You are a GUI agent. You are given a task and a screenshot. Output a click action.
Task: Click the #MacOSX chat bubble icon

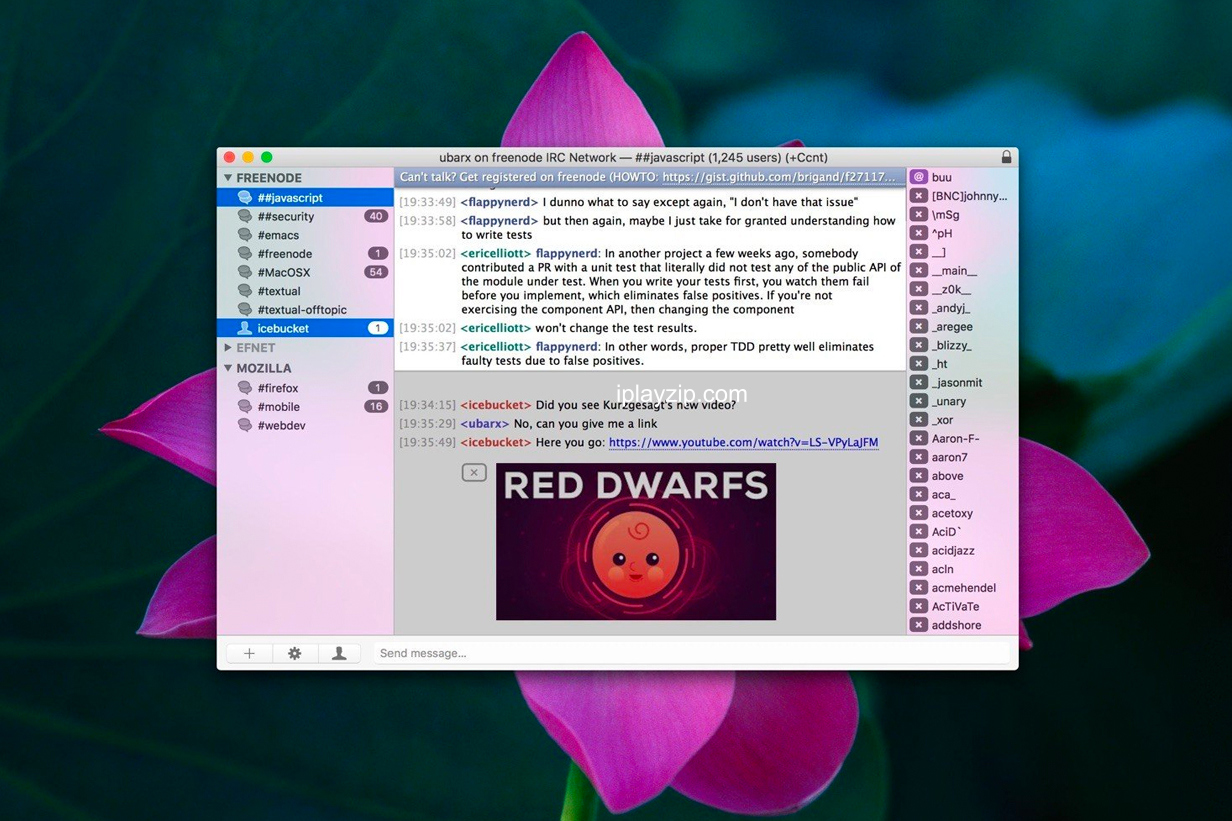pos(244,272)
